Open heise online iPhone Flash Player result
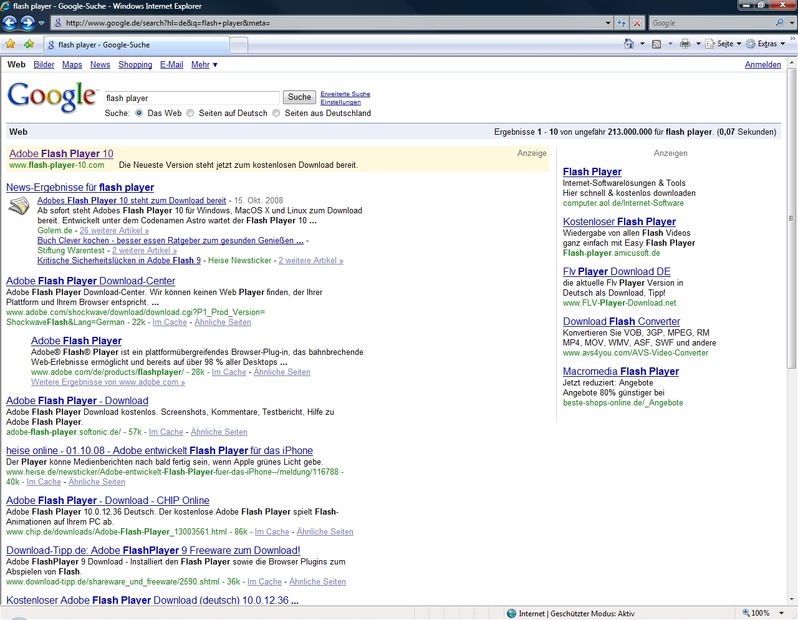 tap(159, 450)
